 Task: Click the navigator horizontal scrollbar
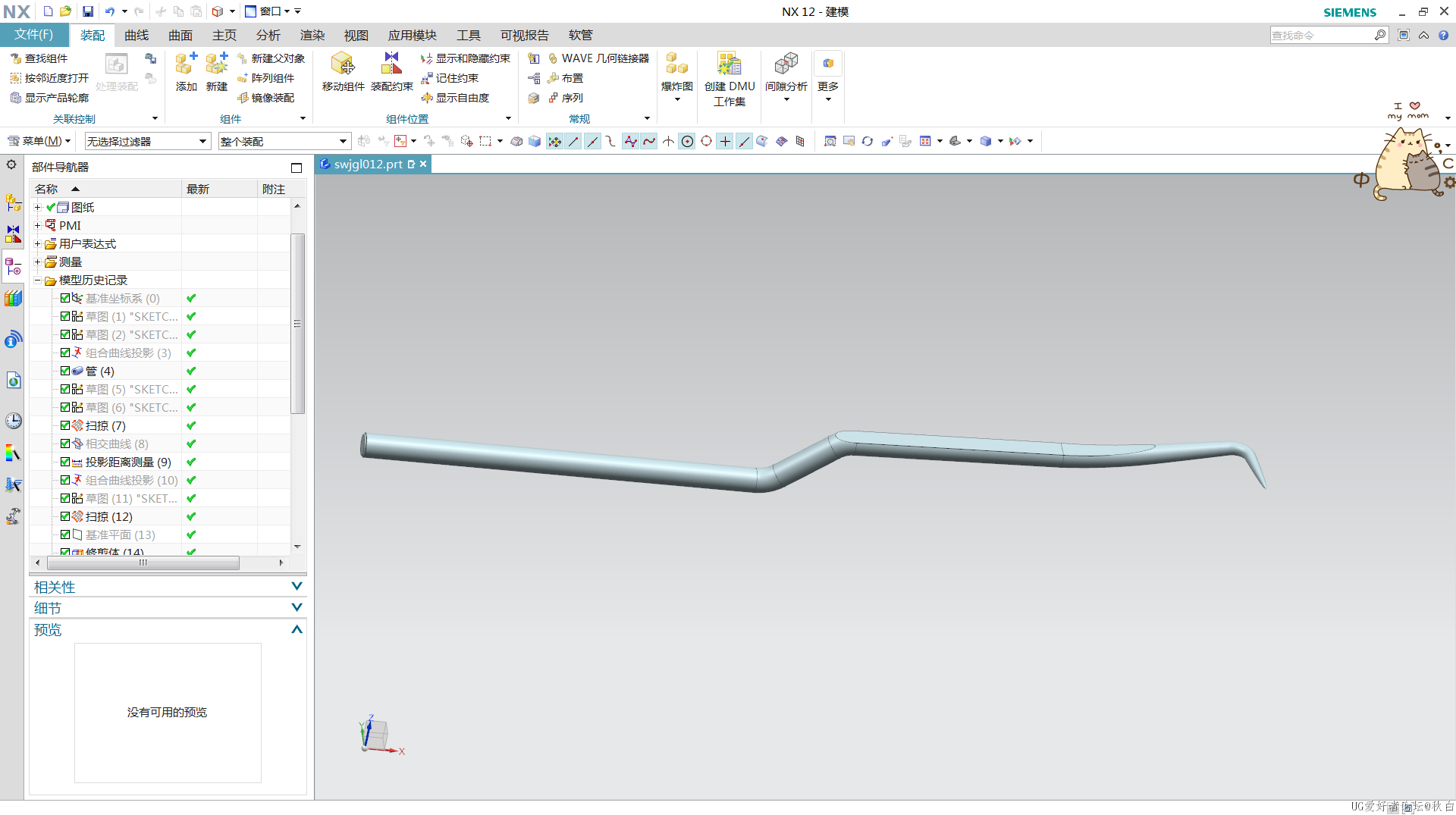click(x=143, y=563)
